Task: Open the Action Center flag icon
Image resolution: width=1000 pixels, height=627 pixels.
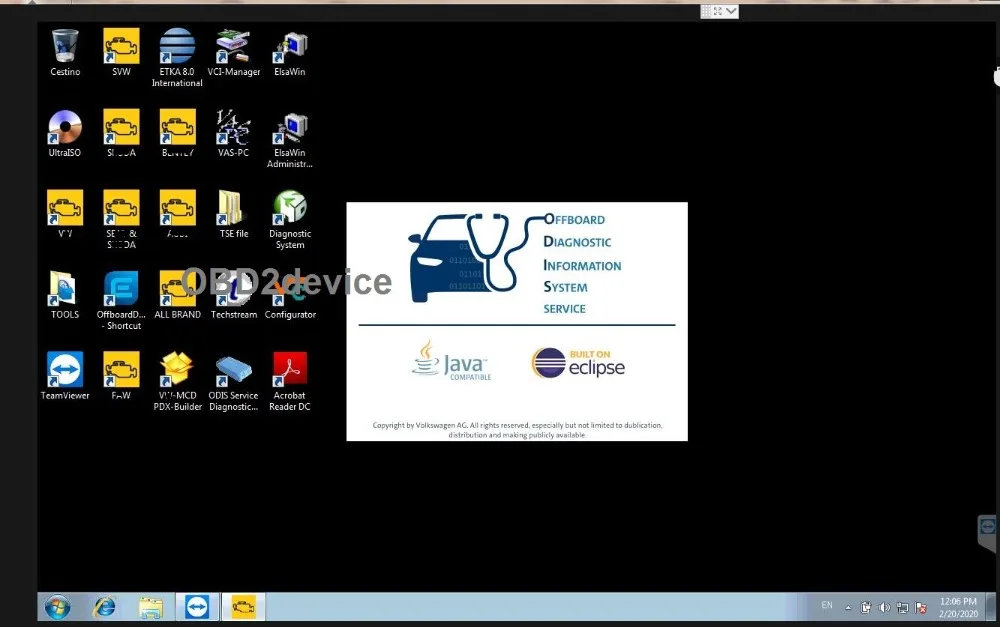Action: coord(921,607)
